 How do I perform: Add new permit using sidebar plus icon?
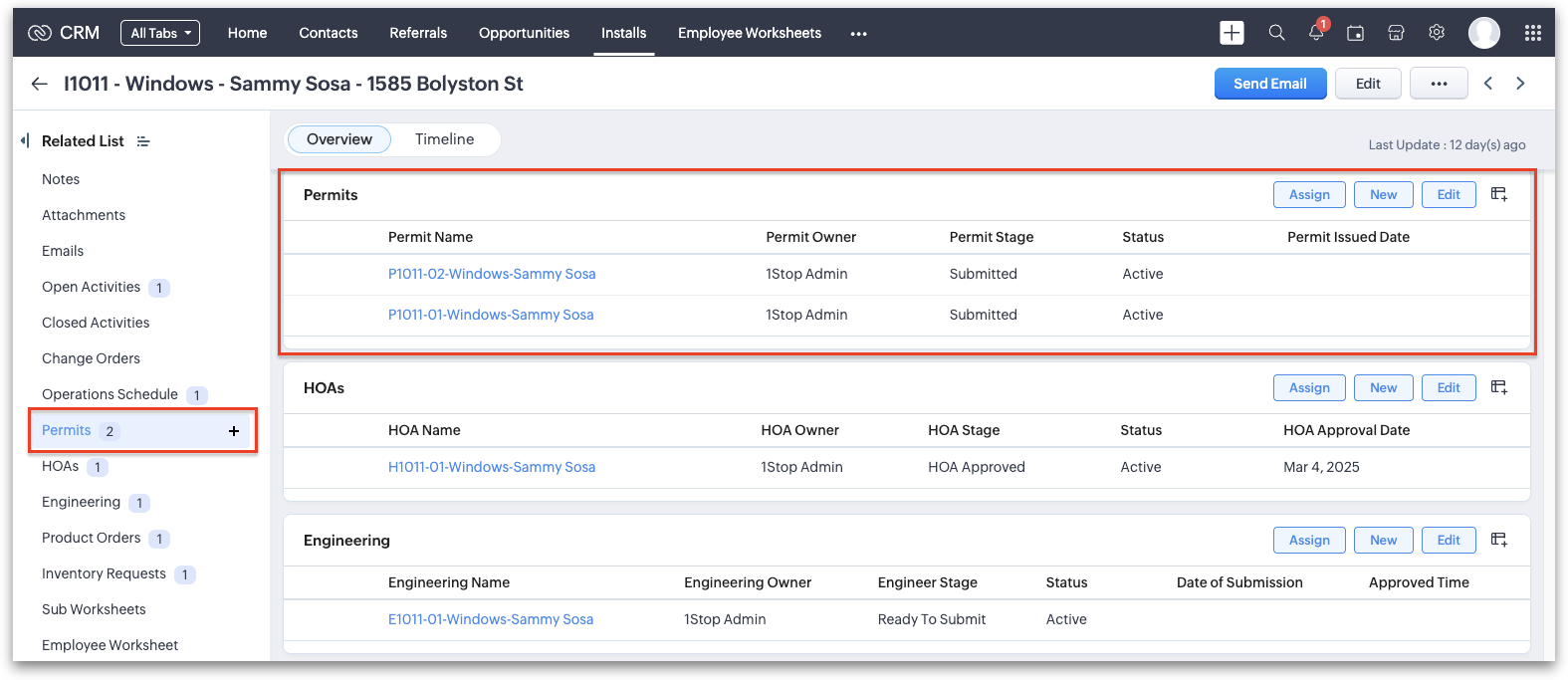[x=234, y=431]
